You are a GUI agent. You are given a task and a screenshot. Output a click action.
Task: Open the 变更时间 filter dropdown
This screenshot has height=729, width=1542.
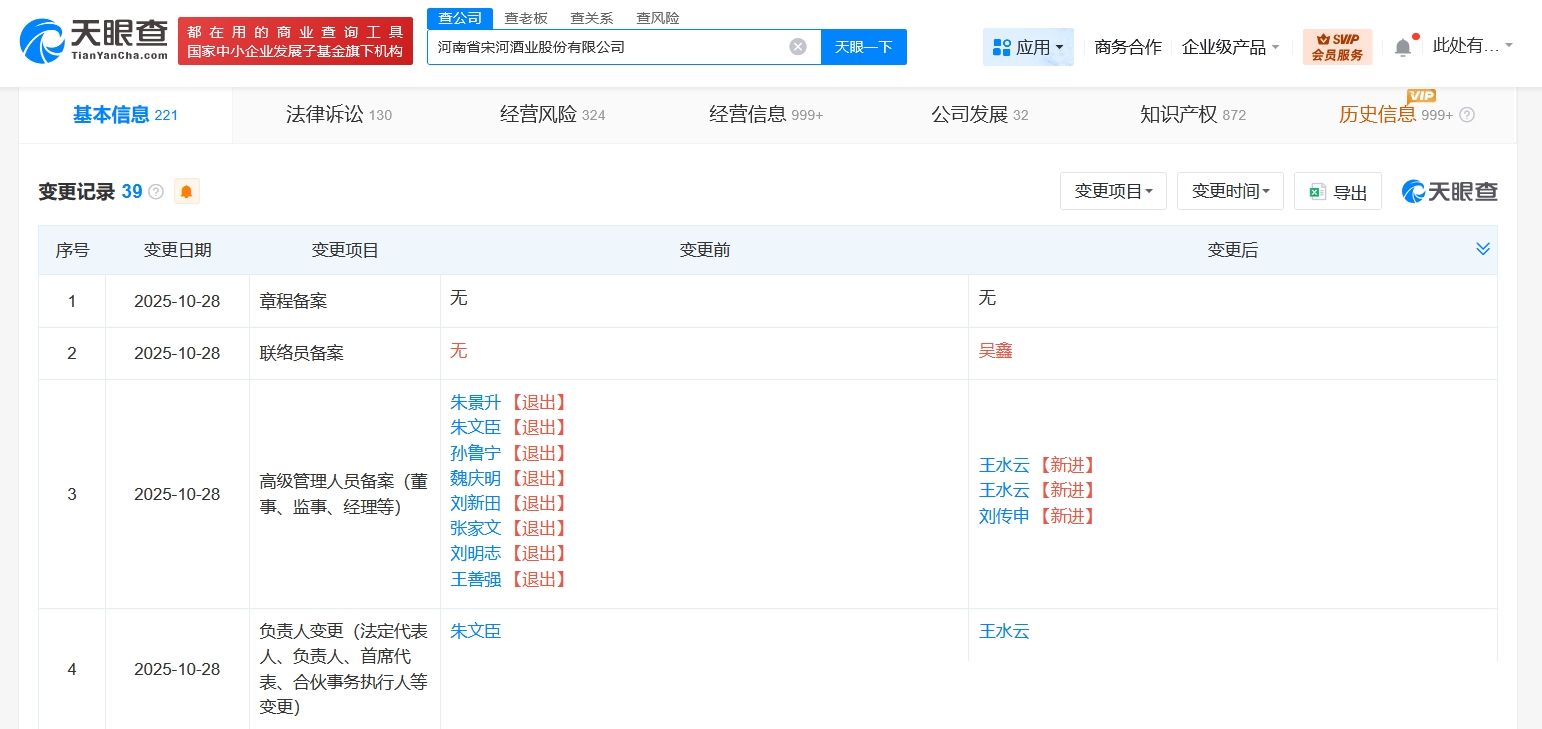1230,191
